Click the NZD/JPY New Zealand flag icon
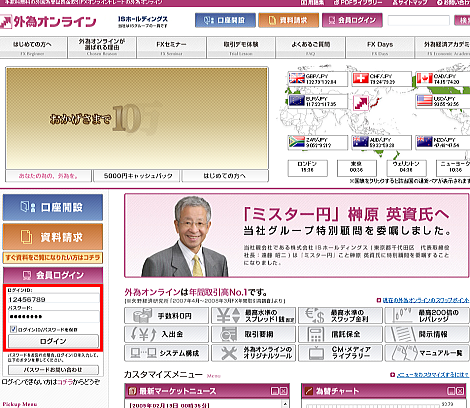This screenshot has width=470, height=408. point(424,142)
